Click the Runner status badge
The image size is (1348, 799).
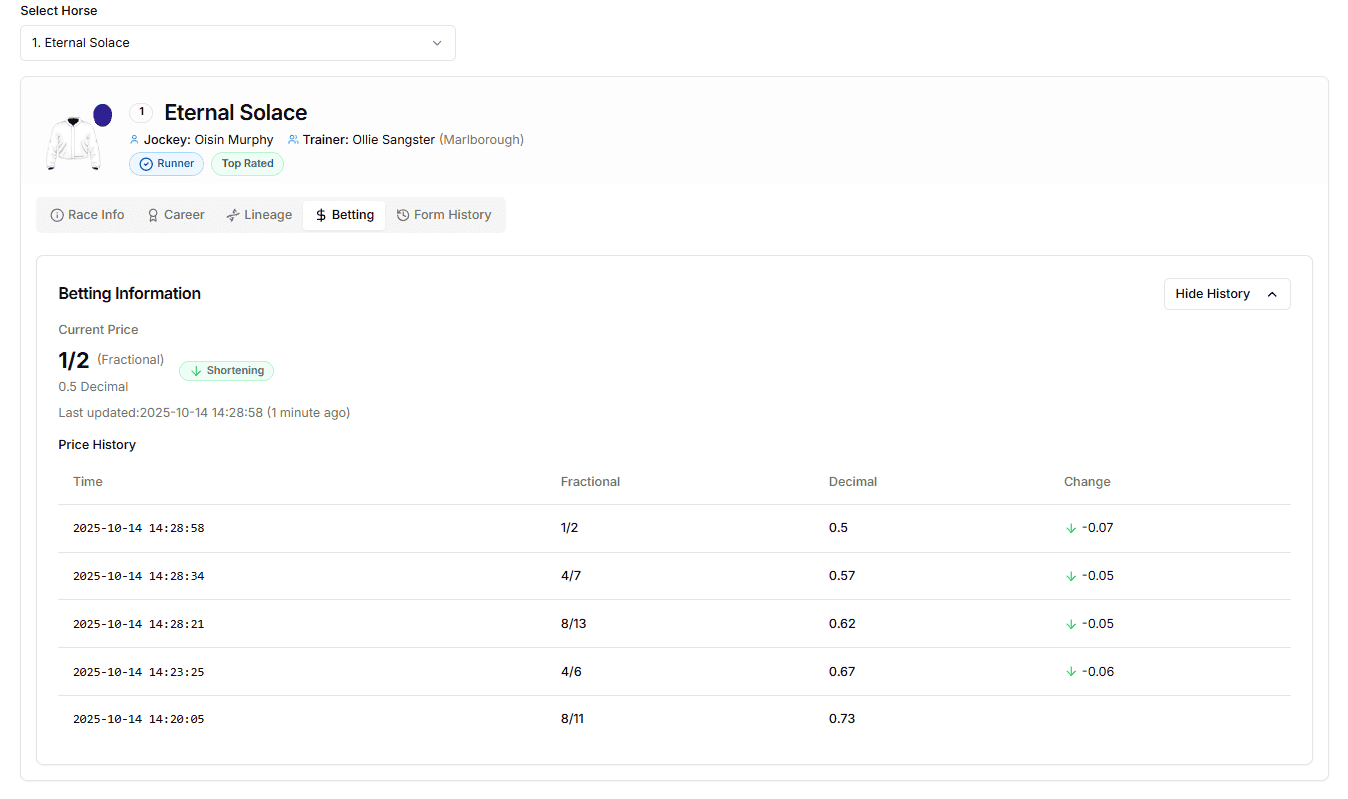click(166, 164)
